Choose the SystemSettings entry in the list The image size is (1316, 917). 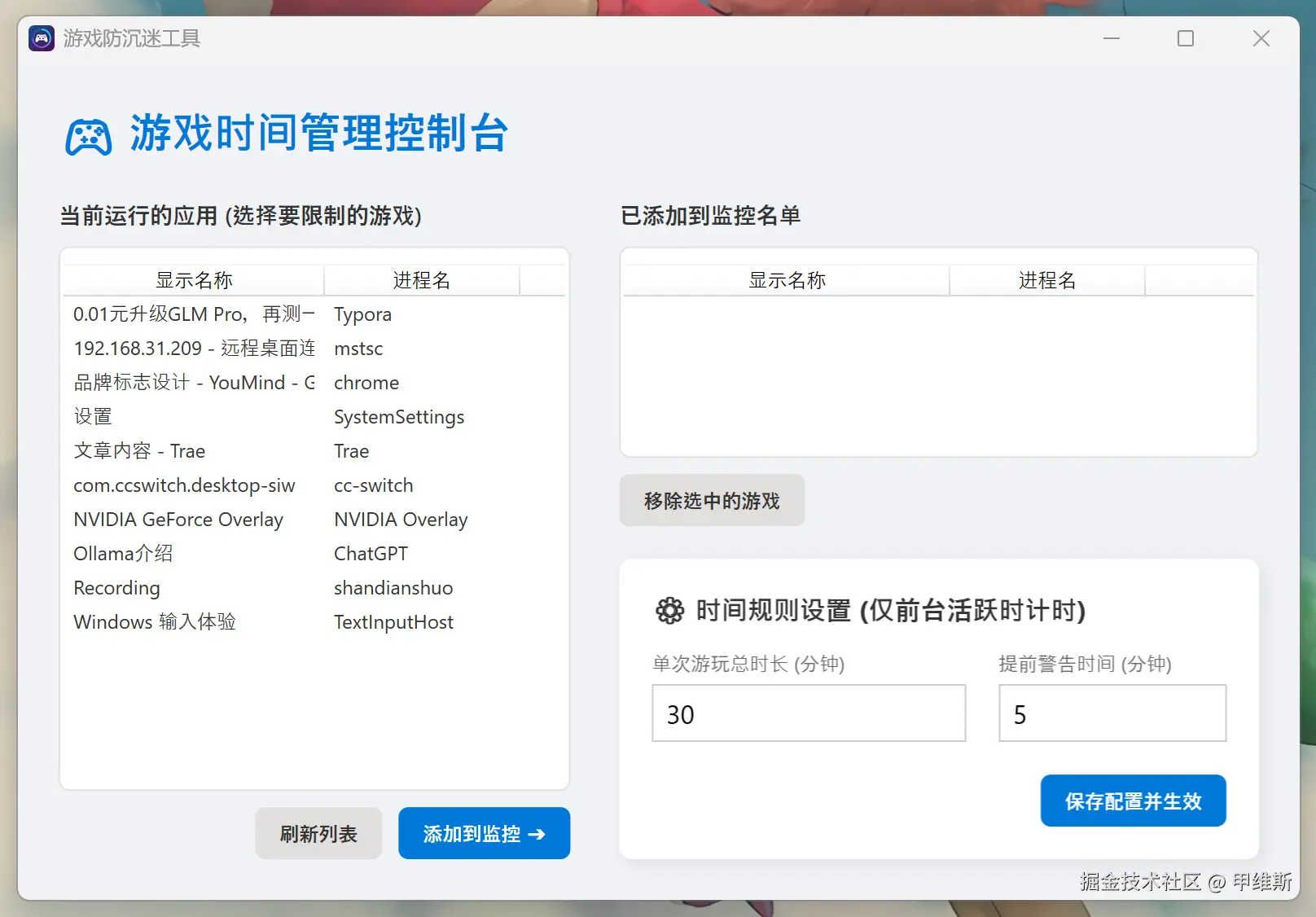pyautogui.click(x=314, y=417)
